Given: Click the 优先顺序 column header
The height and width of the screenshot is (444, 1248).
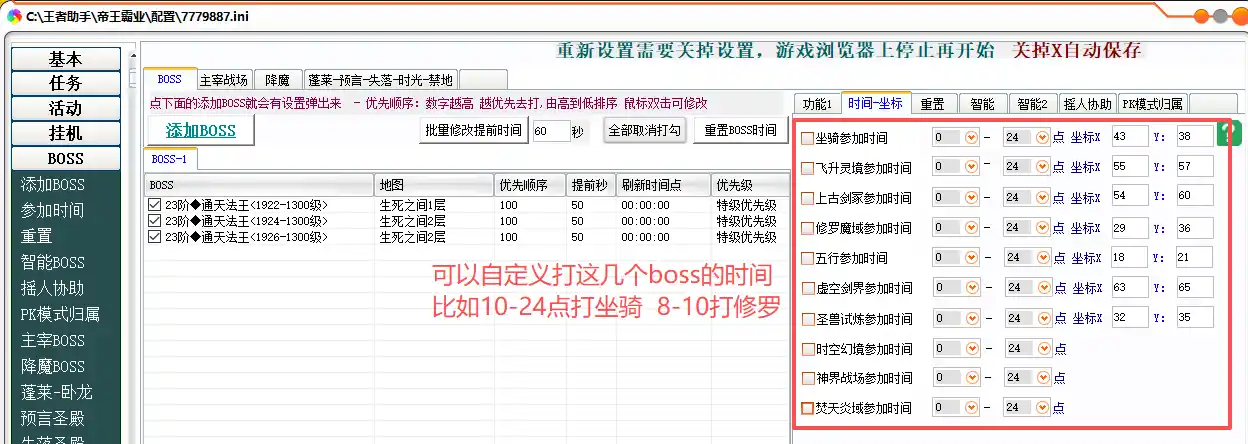Looking at the screenshot, I should click(529, 185).
